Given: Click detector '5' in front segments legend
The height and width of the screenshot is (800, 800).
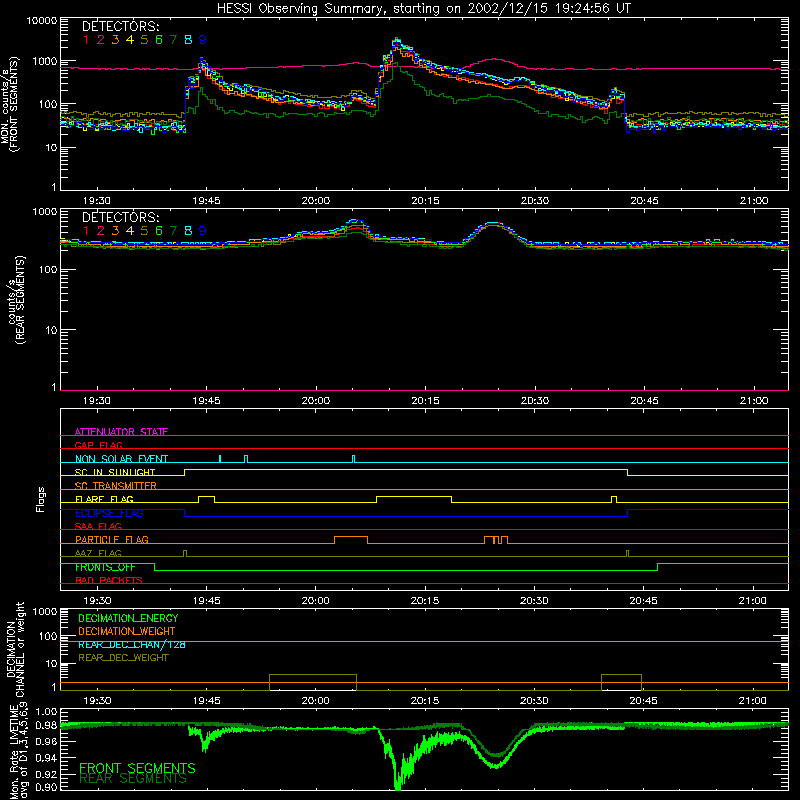Looking at the screenshot, I should (144, 40).
